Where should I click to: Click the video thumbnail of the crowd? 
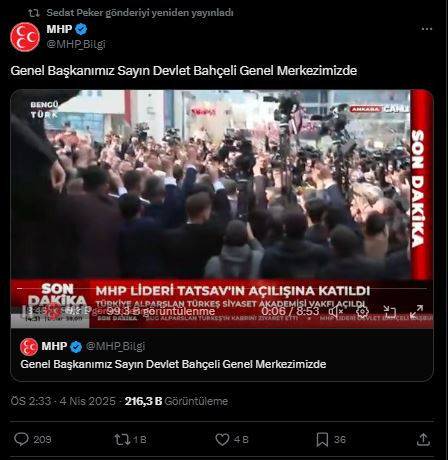pyautogui.click(x=222, y=200)
